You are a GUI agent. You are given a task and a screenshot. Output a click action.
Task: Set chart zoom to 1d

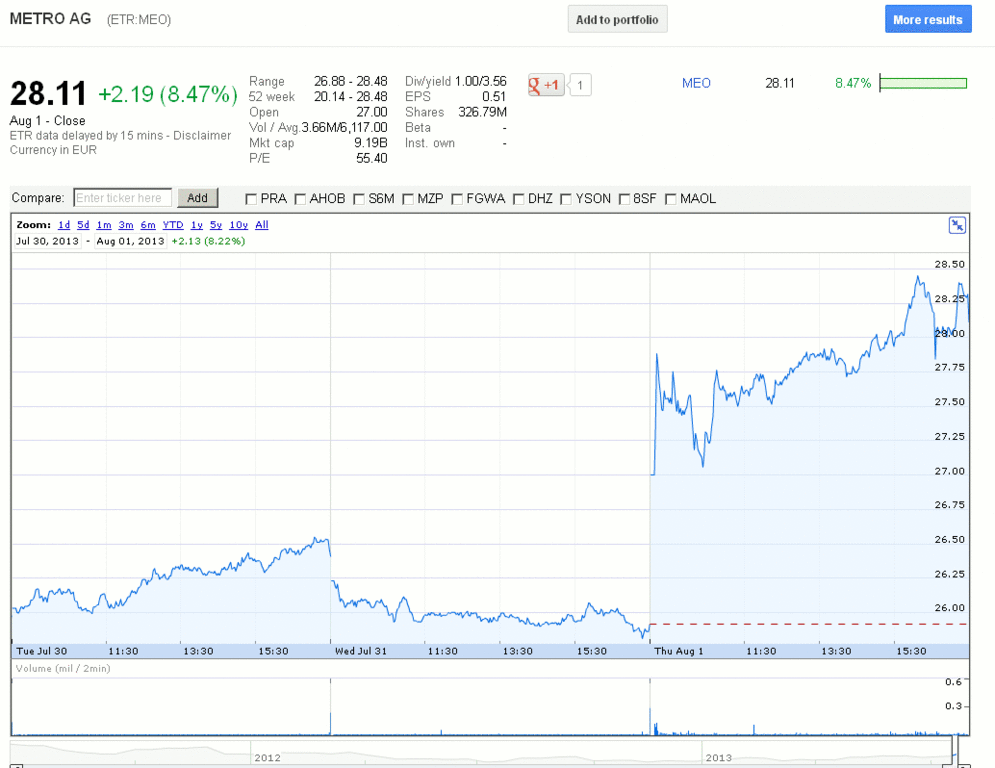click(x=64, y=225)
